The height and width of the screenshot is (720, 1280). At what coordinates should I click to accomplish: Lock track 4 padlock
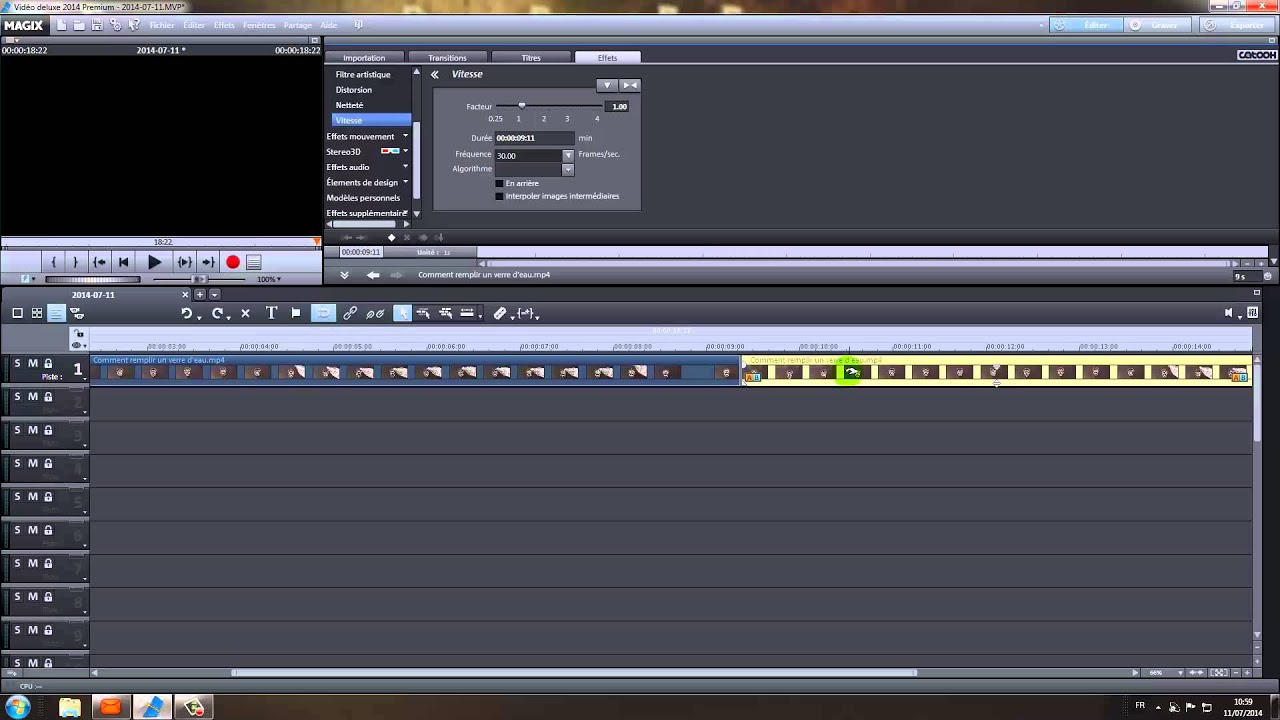(x=48, y=463)
